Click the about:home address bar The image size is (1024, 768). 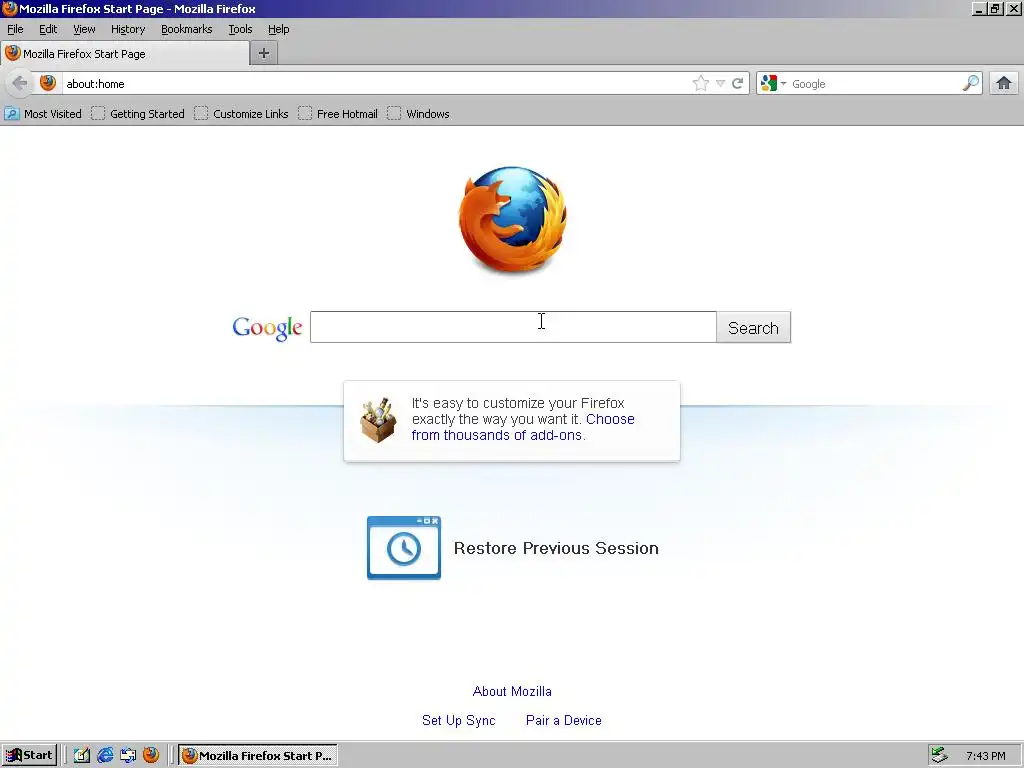click(376, 84)
